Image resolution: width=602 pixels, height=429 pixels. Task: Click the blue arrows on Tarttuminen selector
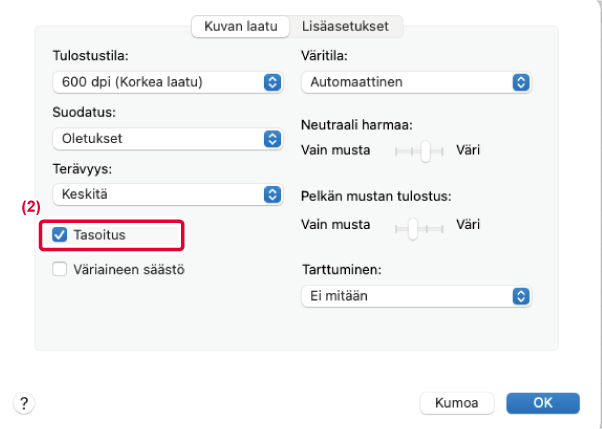point(519,295)
